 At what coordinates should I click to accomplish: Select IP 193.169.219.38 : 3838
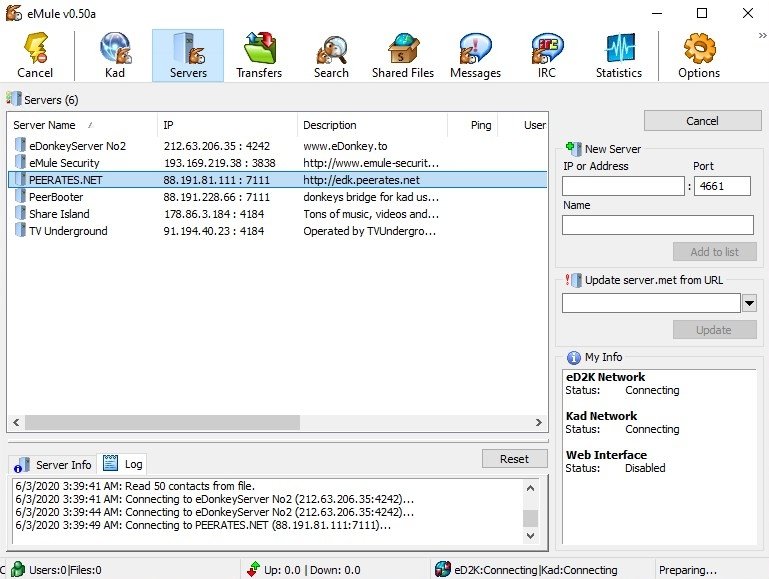tap(219, 163)
